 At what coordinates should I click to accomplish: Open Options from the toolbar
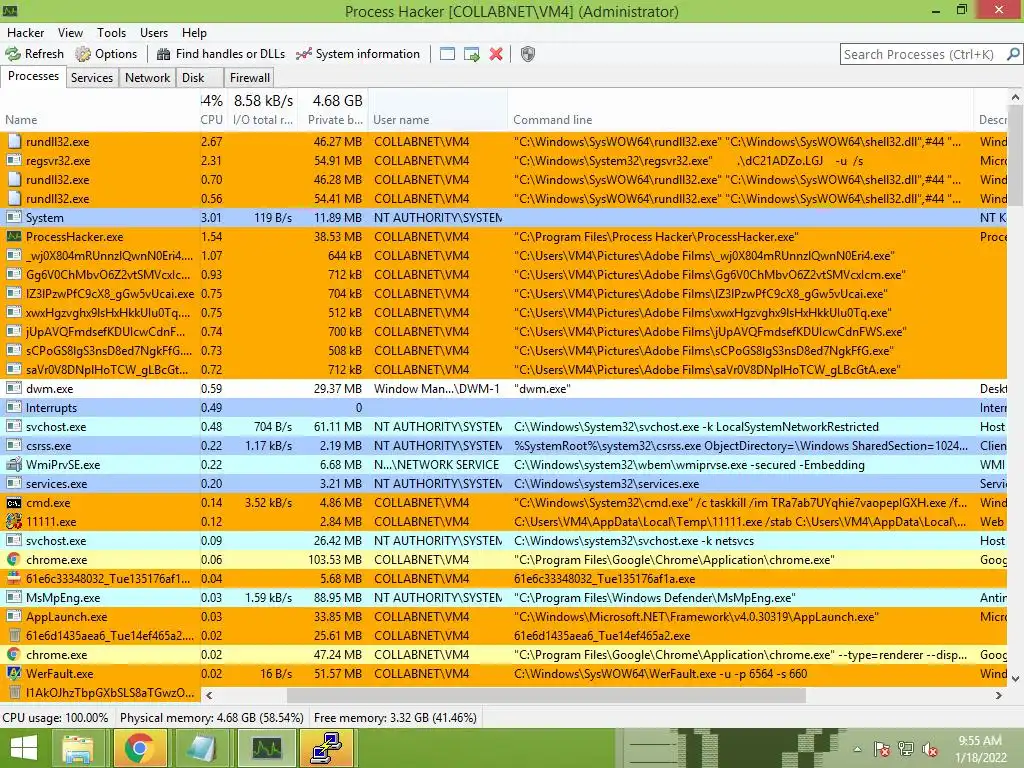[x=106, y=54]
